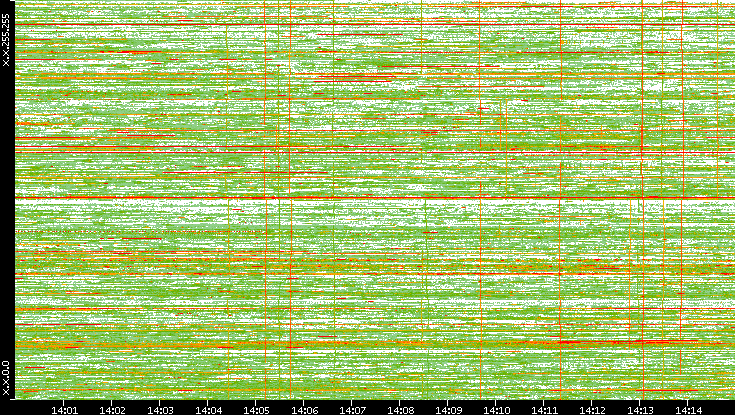Click the 14:04 time axis label
The image size is (735, 415).
pyautogui.click(x=208, y=410)
